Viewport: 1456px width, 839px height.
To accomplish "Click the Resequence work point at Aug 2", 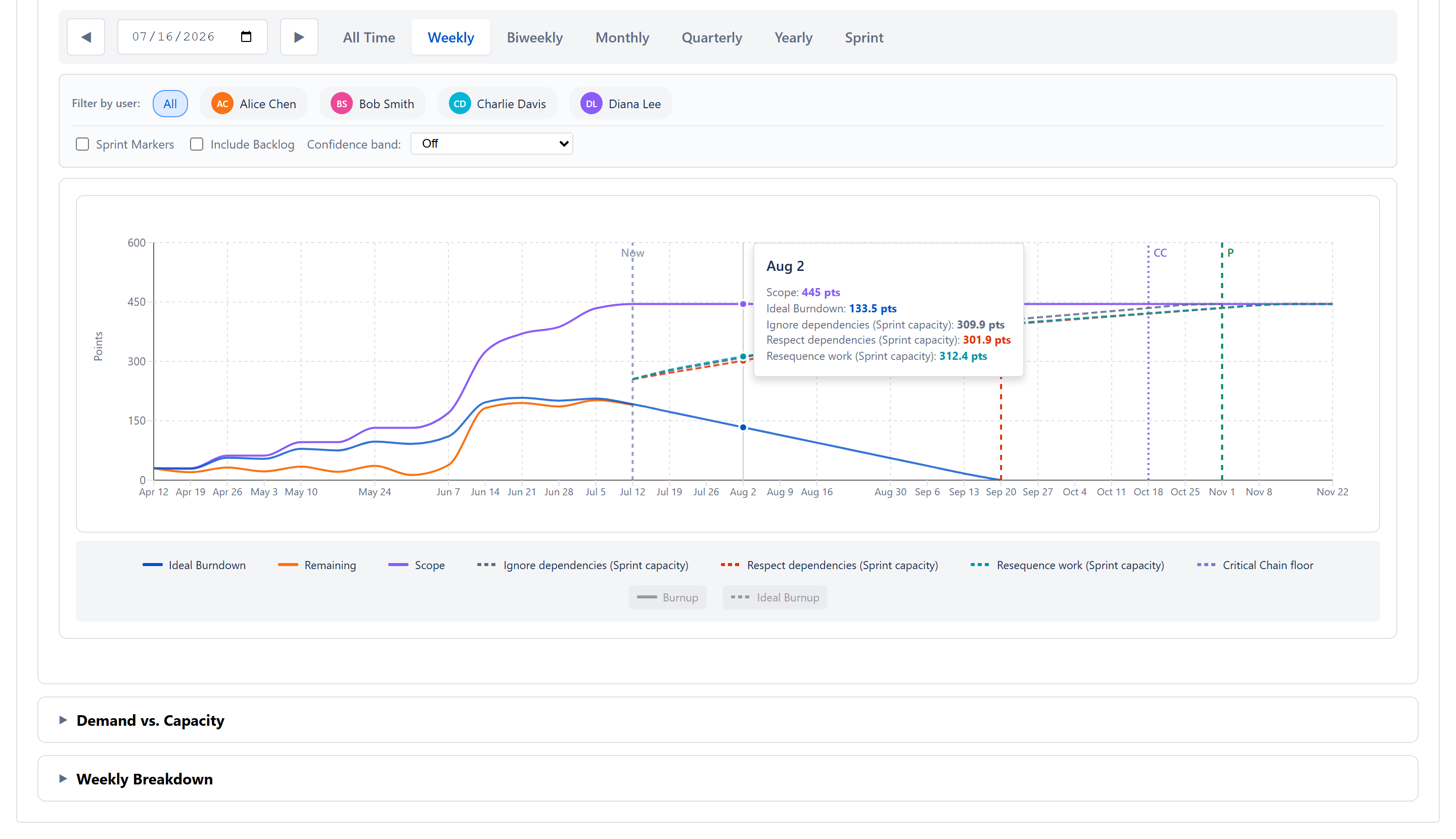I will coord(743,356).
